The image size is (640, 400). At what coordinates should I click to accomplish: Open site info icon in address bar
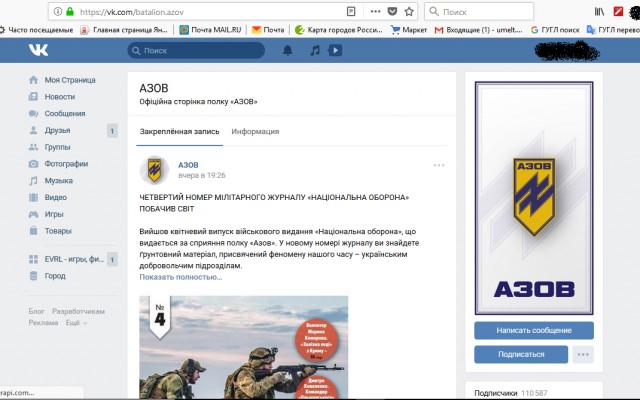pyautogui.click(x=58, y=12)
